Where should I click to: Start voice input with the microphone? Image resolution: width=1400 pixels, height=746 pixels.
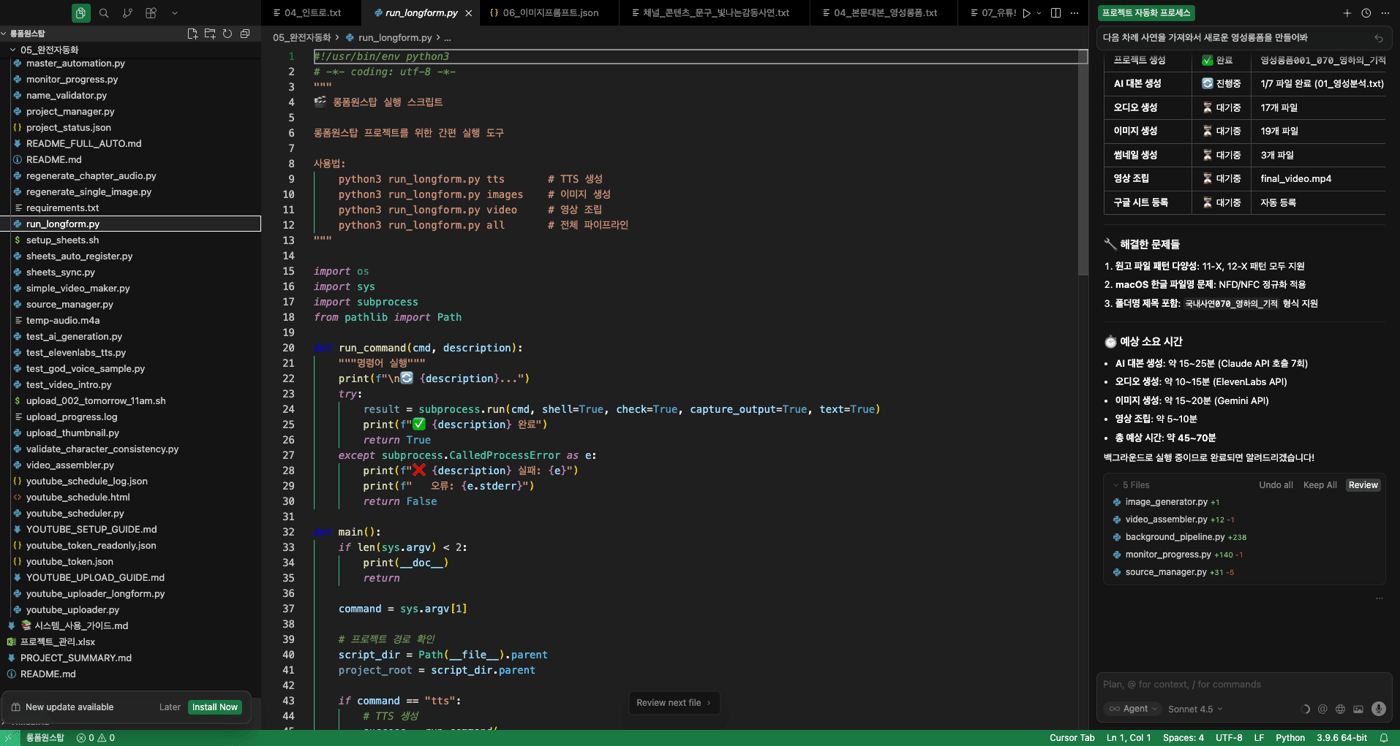tap(1379, 709)
